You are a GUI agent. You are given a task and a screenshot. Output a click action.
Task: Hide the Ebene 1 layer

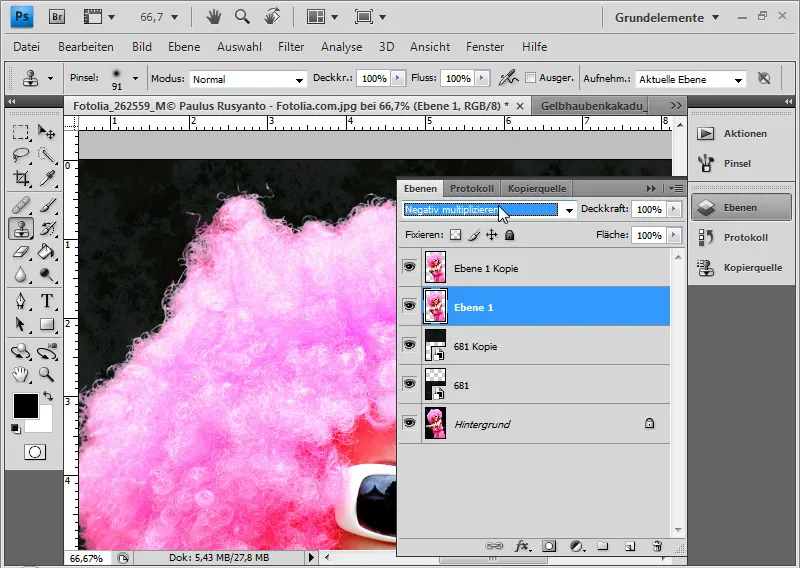tap(410, 305)
